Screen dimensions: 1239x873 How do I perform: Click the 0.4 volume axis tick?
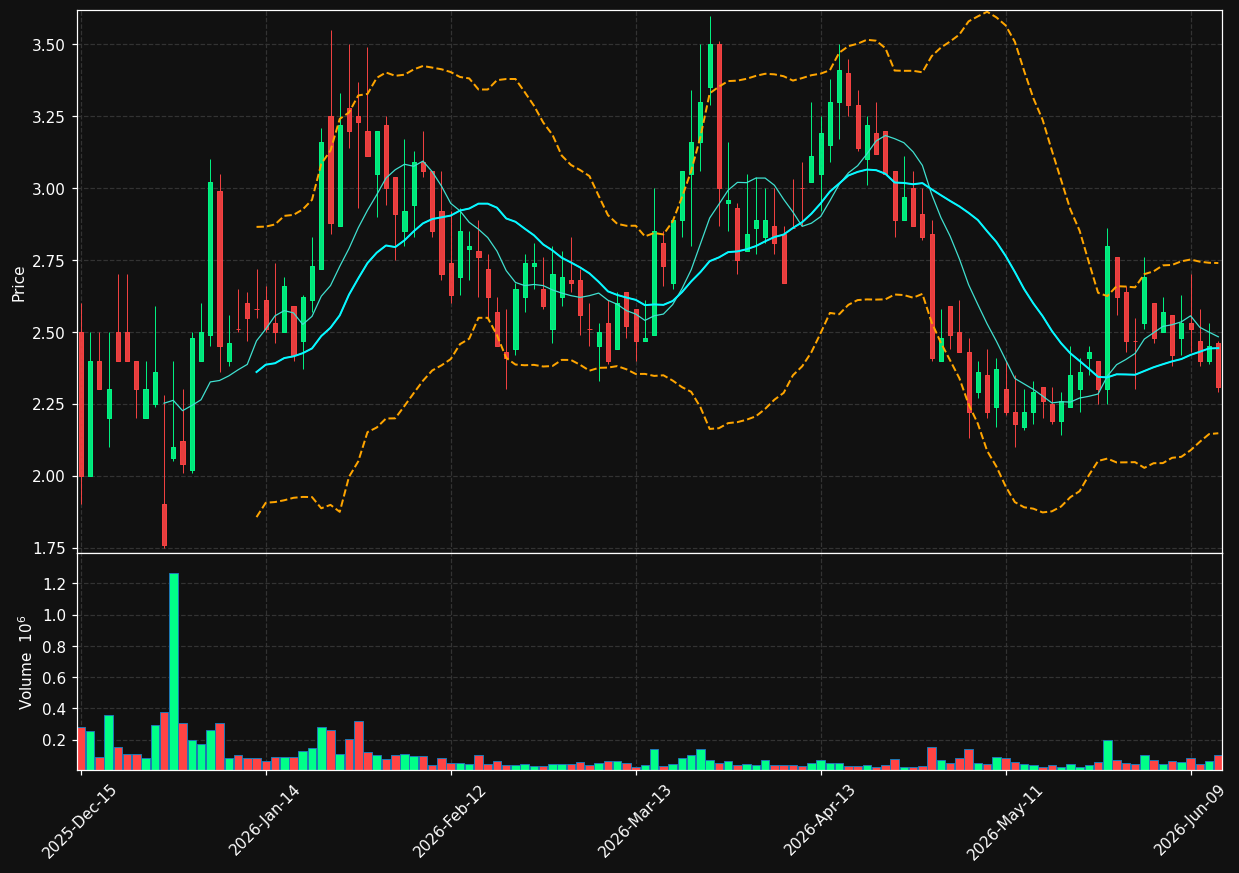(55, 710)
